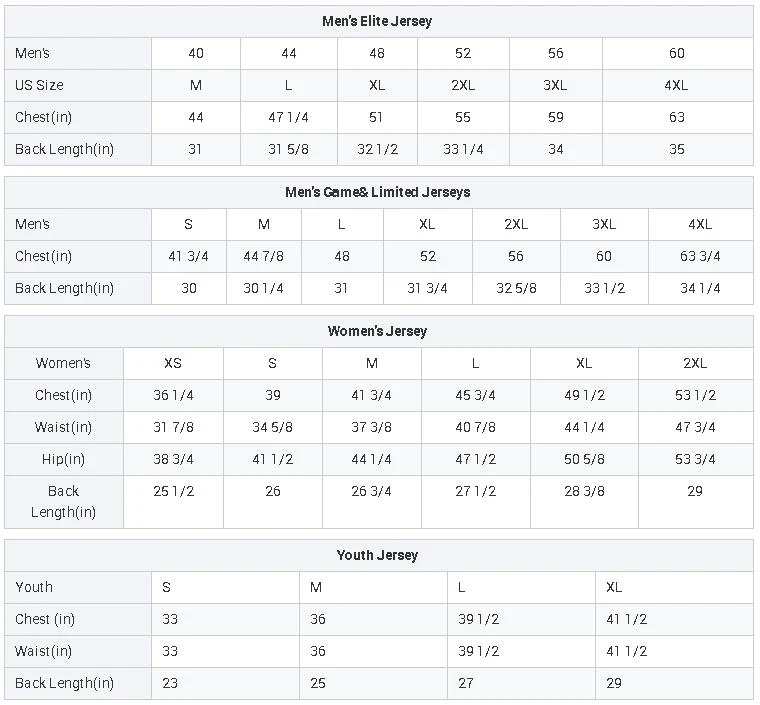This screenshot has height=705, width=760.
Task: Click the Women's Jersey section header
Action: pos(377,331)
